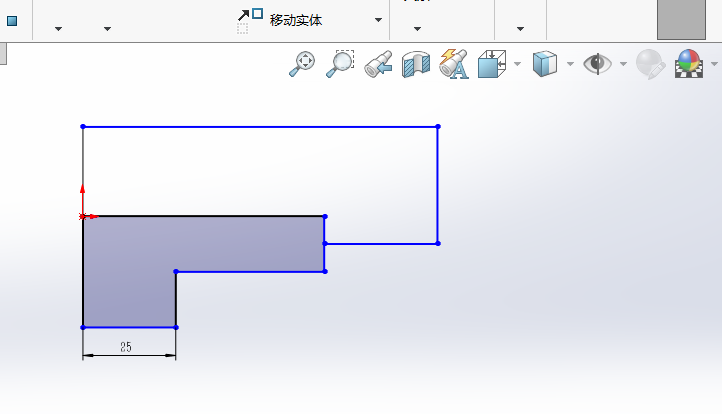Select the tall right vertical blue line
Screen dimensions: 722x414
[437, 185]
